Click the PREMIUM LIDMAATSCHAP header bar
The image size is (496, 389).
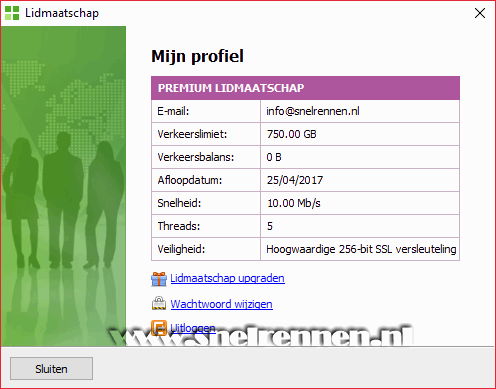(305, 88)
